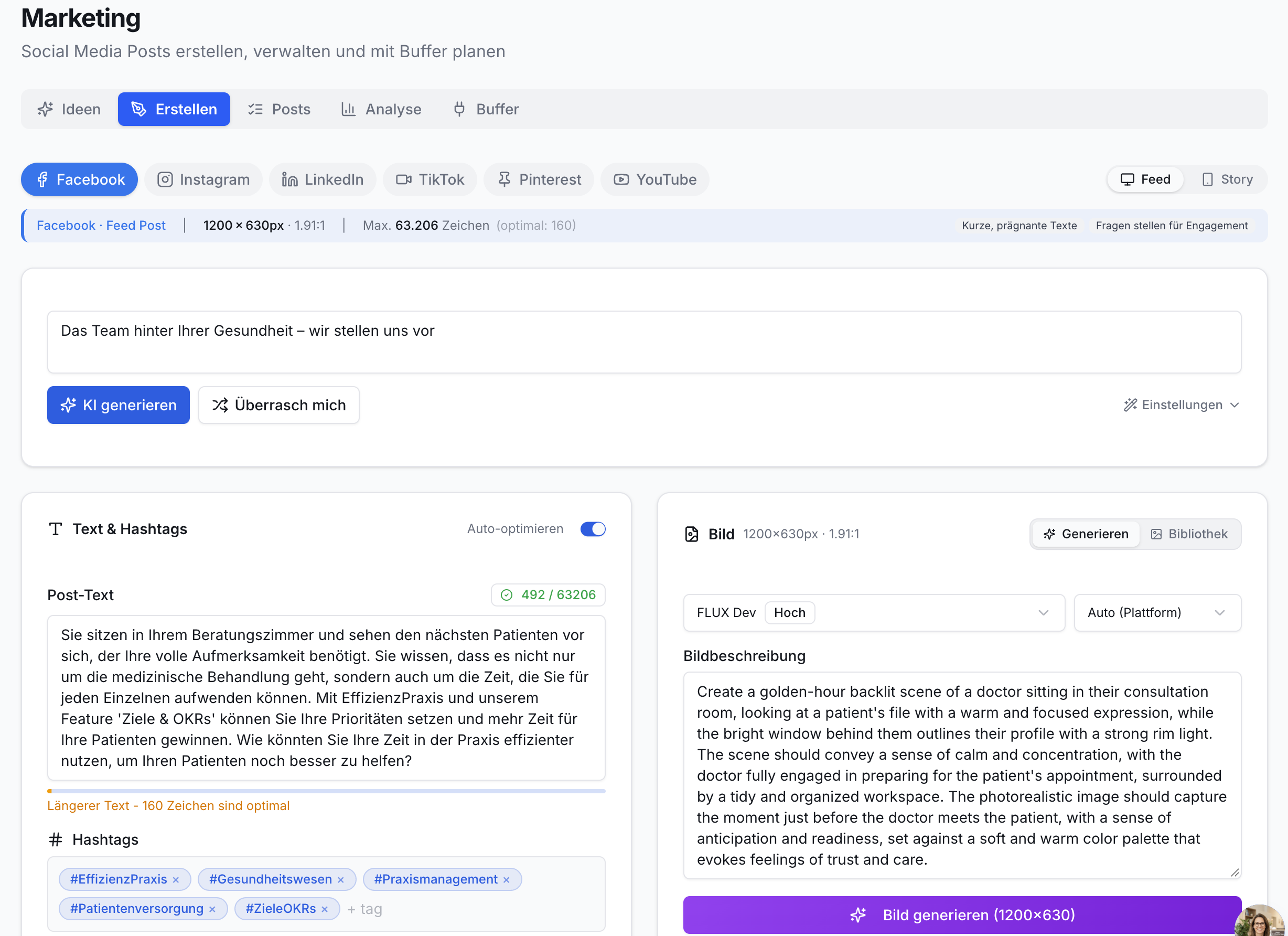Select the Facebook platform
This screenshot has width=1288, height=936.
(80, 179)
